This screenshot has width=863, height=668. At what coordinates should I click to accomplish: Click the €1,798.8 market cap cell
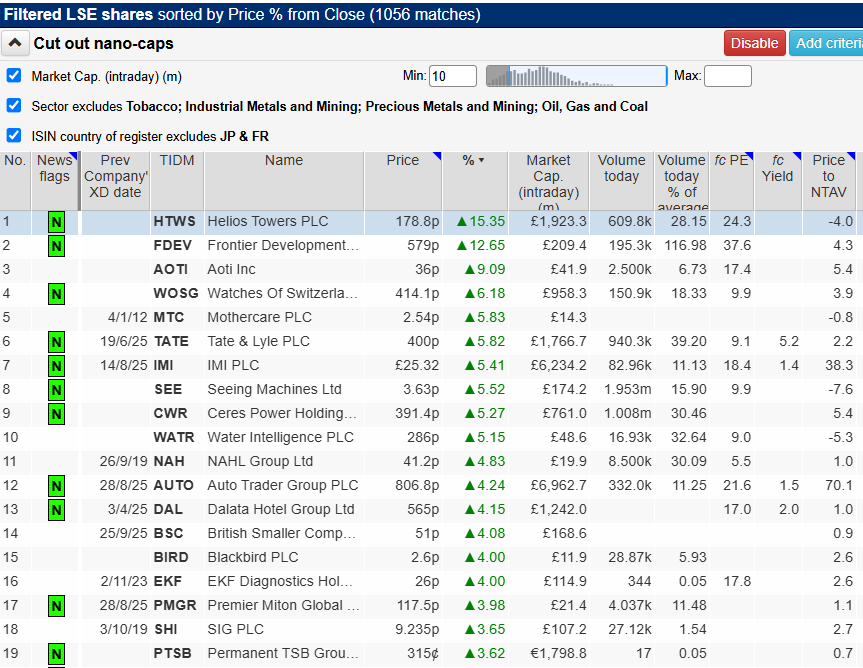click(559, 654)
